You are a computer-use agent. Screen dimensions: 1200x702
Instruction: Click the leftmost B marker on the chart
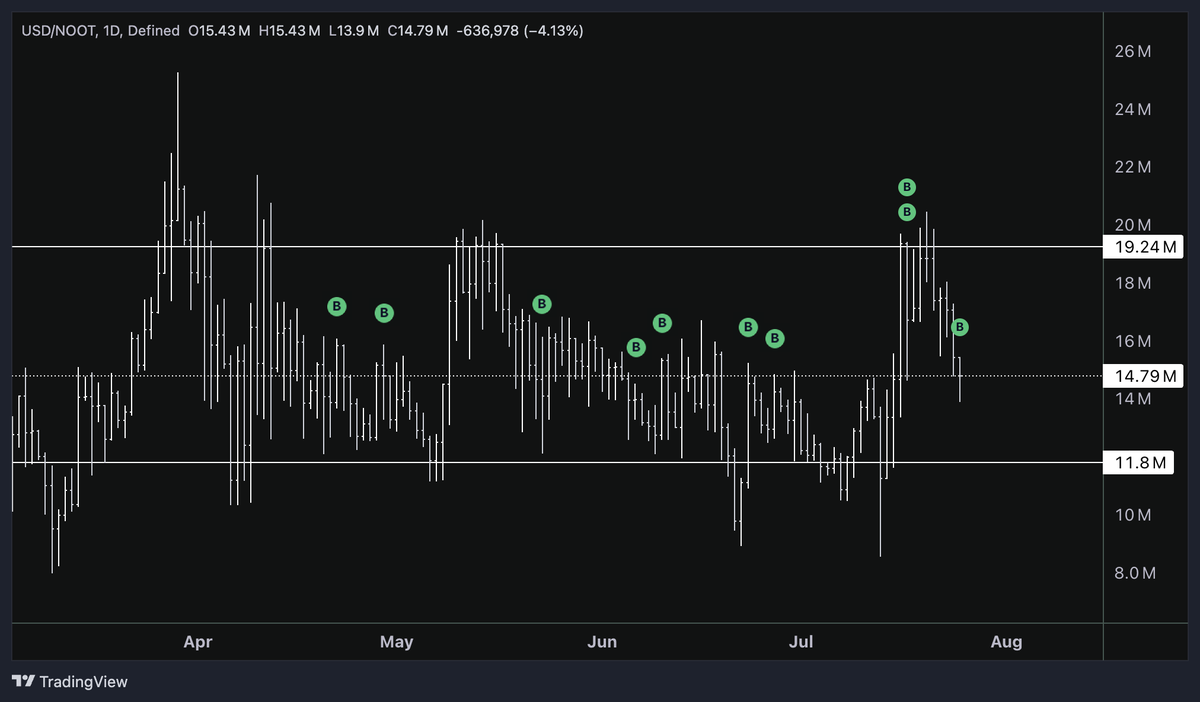click(x=337, y=306)
